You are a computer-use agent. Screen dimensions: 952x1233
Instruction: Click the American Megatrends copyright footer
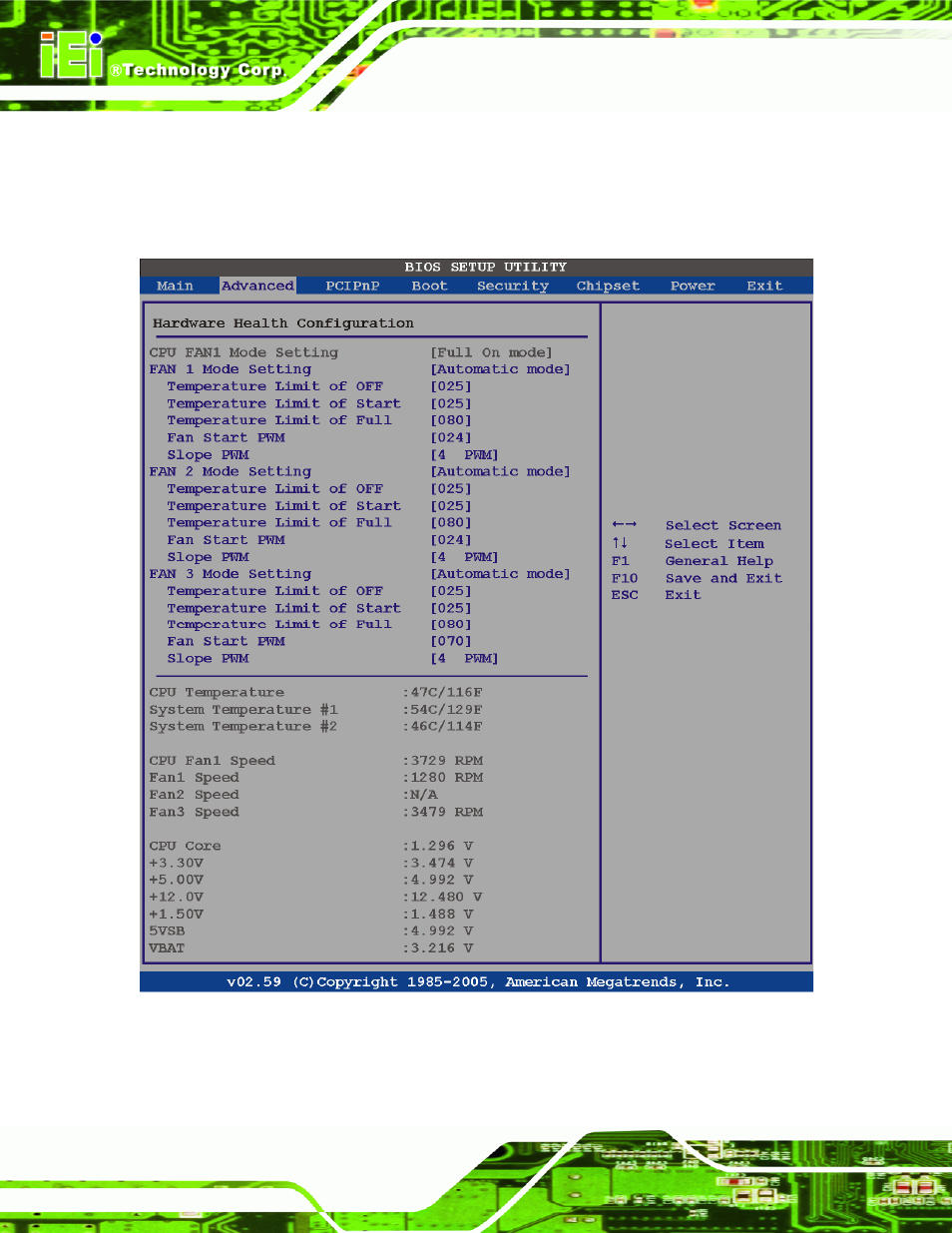pos(478,982)
